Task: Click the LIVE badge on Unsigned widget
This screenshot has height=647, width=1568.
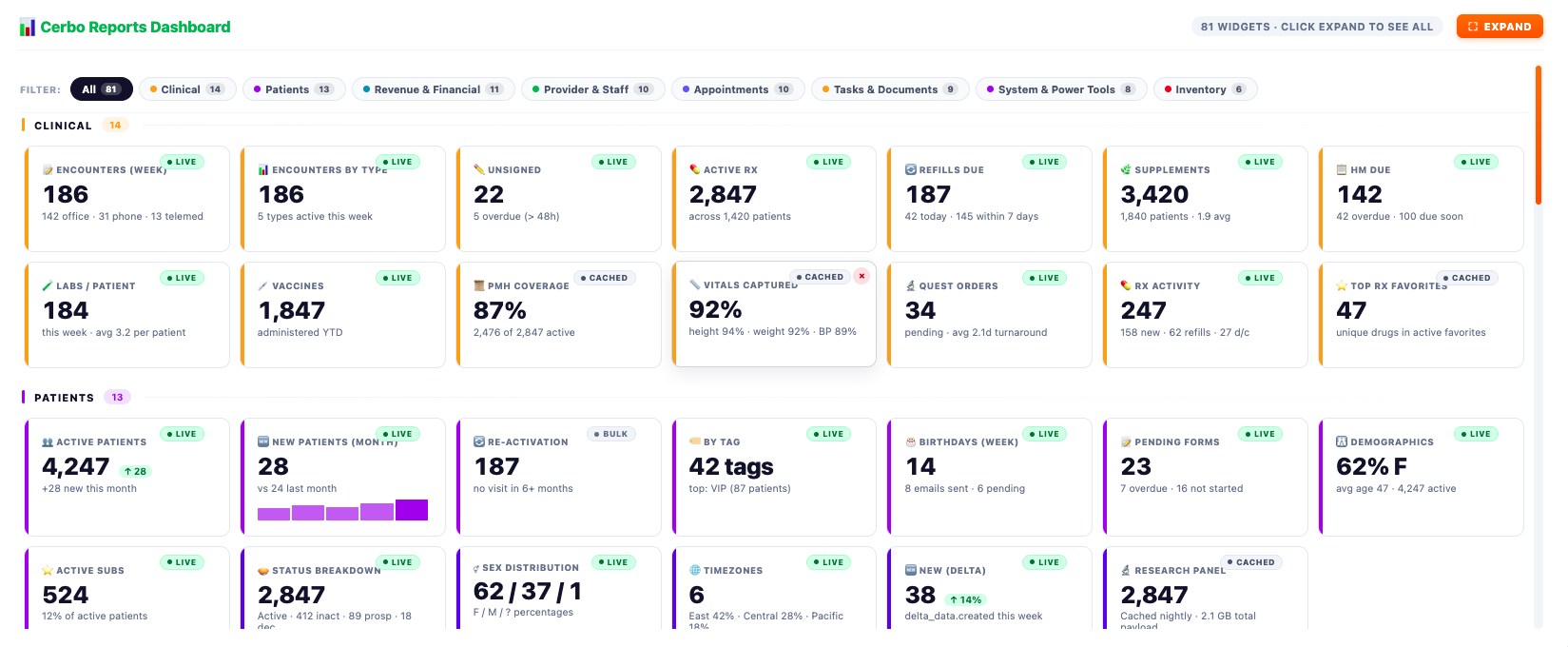Action: tap(613, 162)
